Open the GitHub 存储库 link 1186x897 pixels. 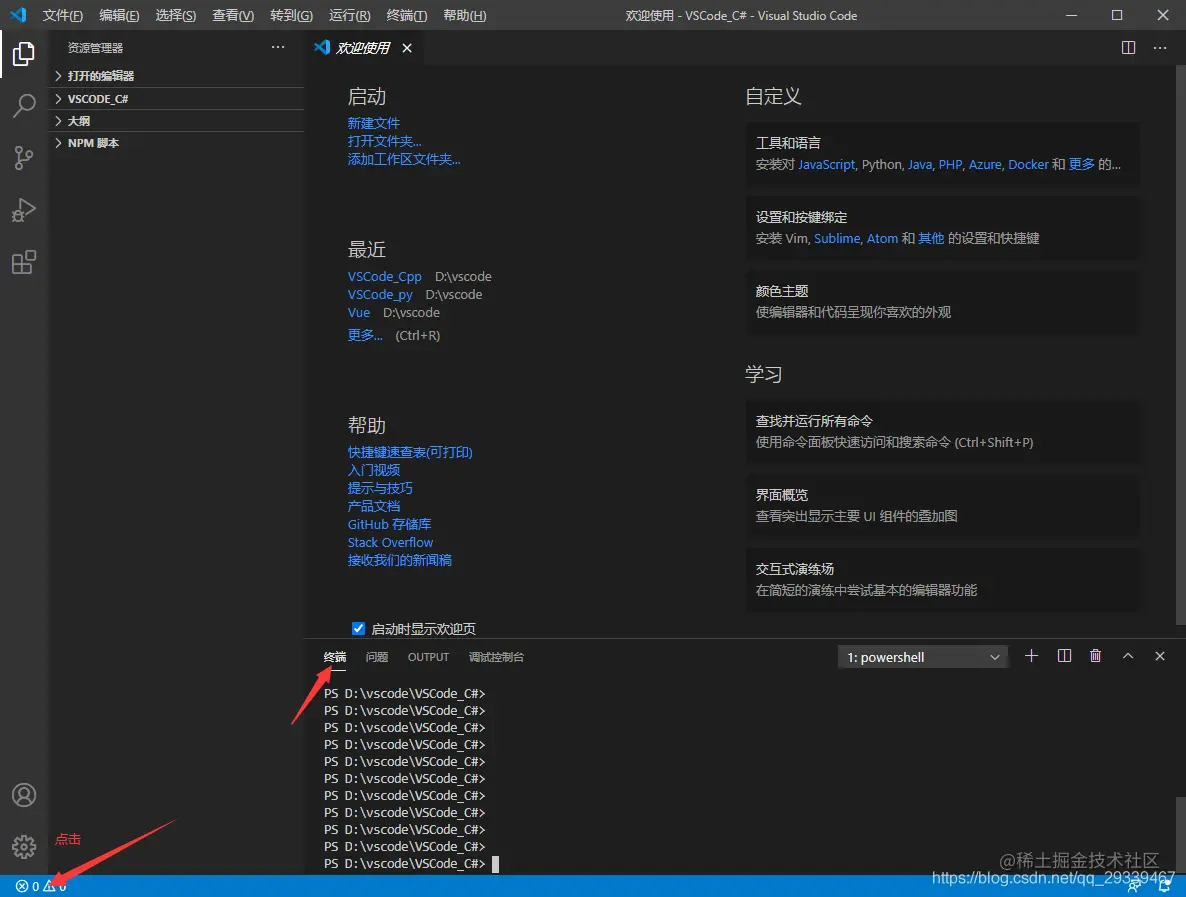point(389,524)
